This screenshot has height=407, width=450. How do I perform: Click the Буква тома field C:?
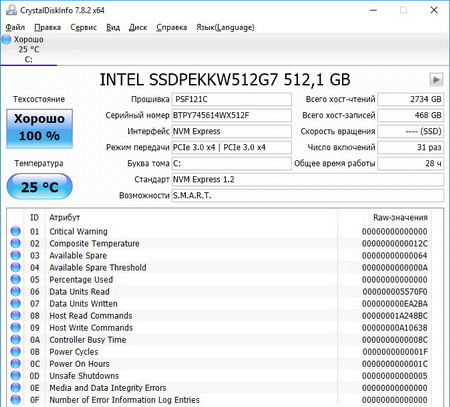(x=232, y=163)
